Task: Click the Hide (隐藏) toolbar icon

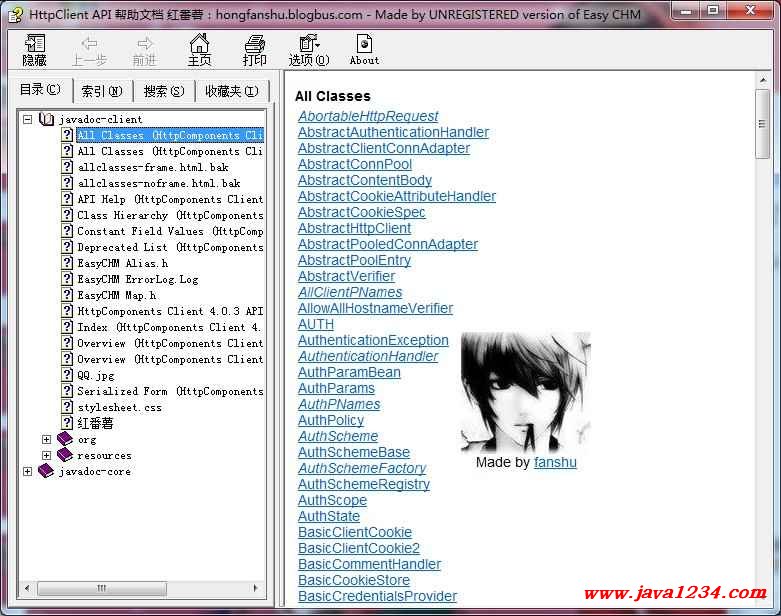Action: click(35, 45)
